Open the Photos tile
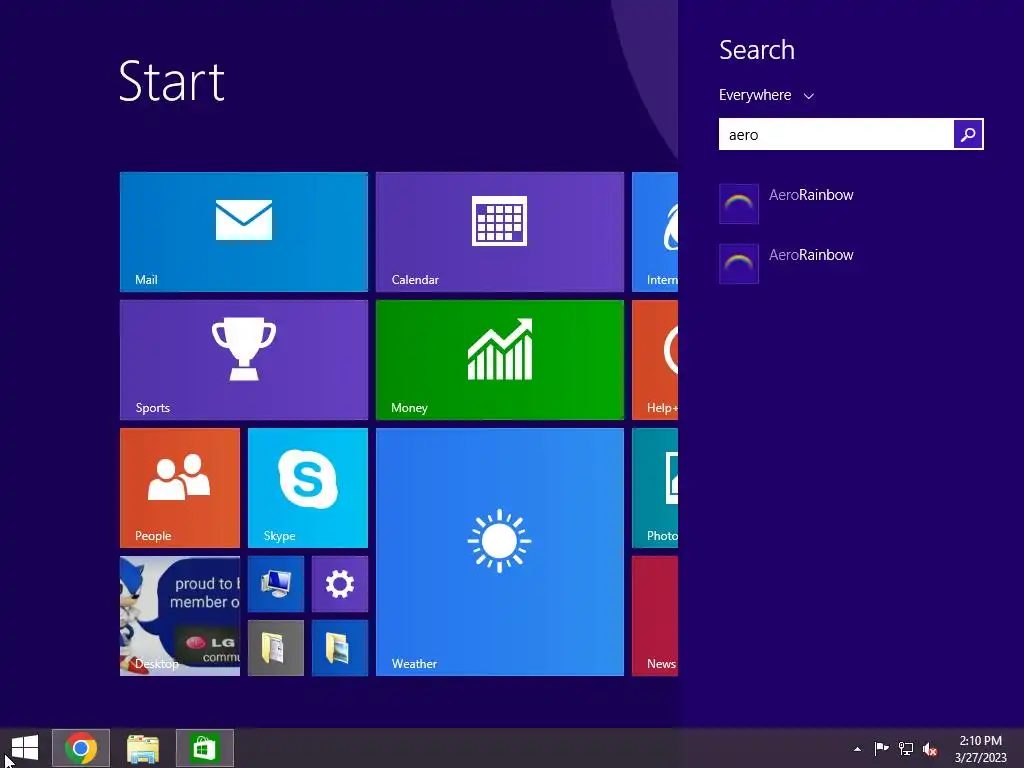 point(655,488)
